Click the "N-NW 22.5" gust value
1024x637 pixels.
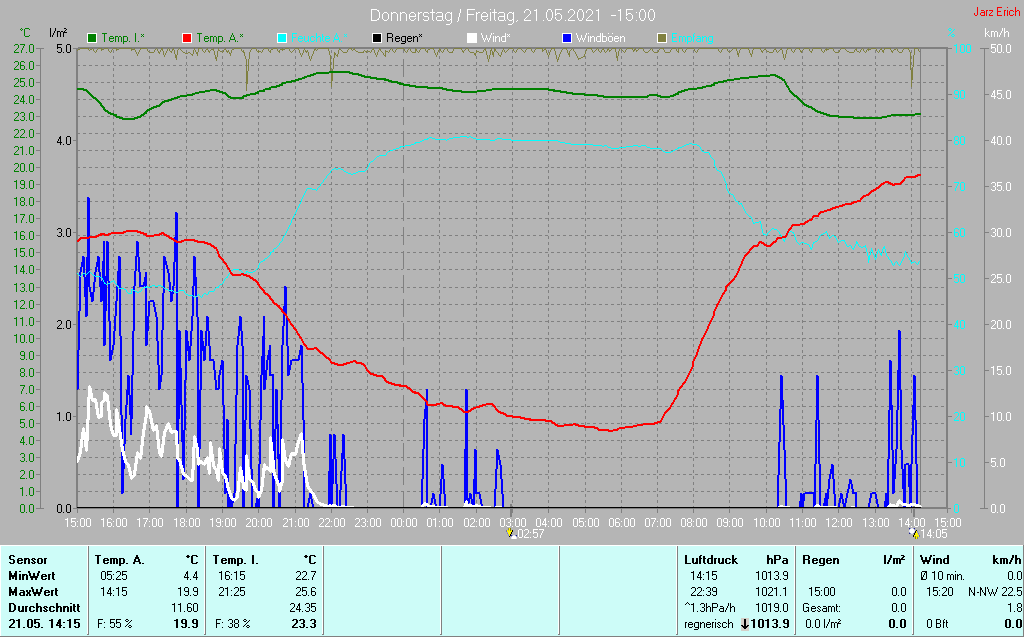click(x=995, y=592)
